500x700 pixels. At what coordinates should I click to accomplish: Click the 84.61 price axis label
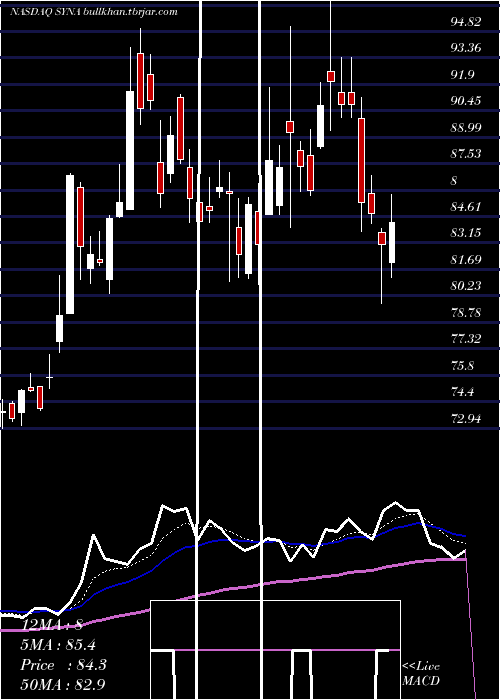pos(466,206)
